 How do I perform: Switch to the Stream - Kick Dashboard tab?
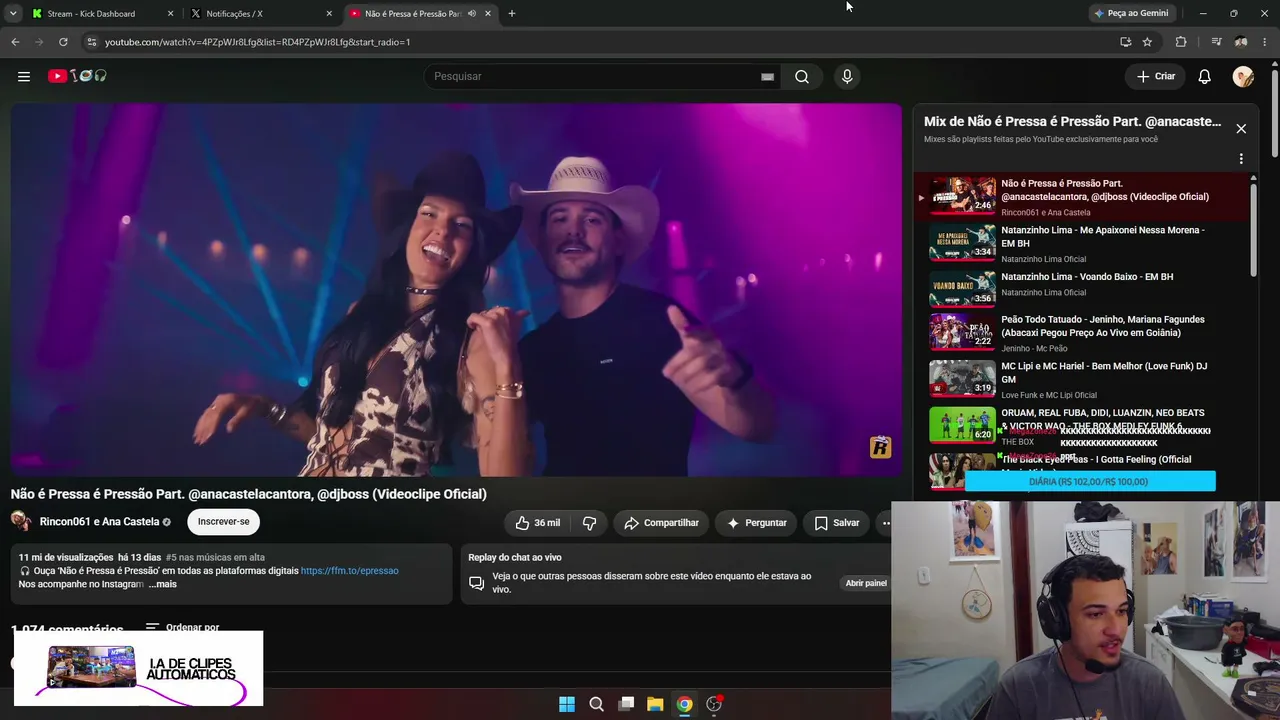91,14
